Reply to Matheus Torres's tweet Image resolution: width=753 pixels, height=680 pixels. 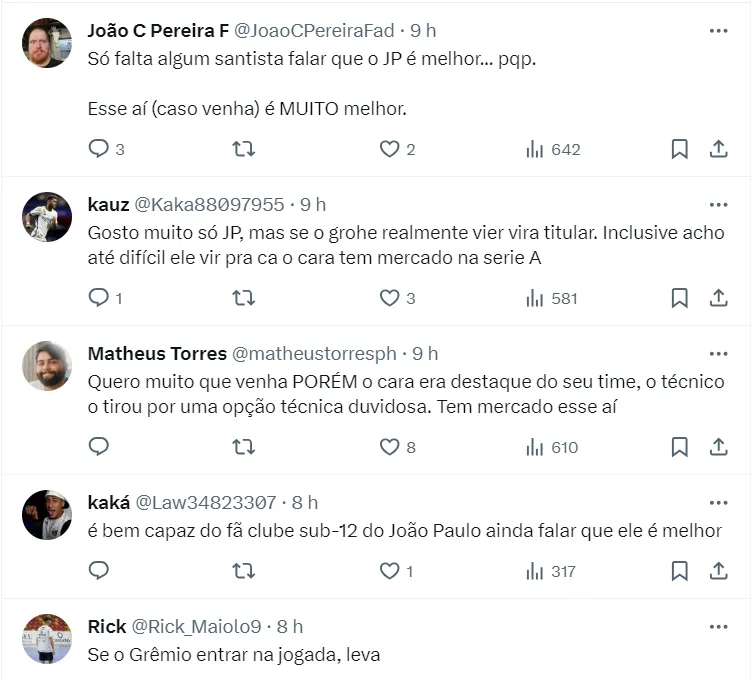point(99,447)
